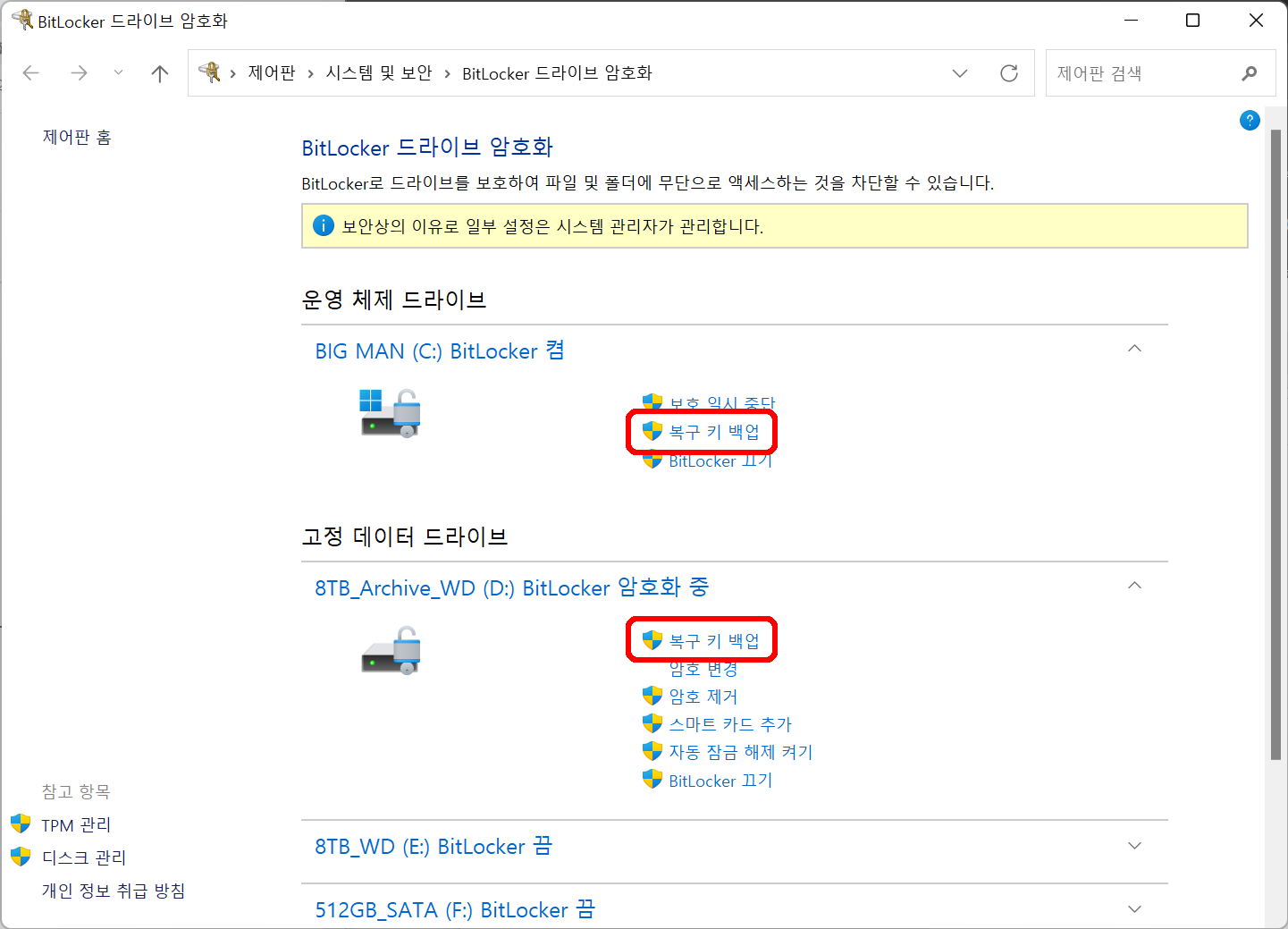Click shield icon beside 스마트 카드 추가
This screenshot has width=1288, height=929.
(x=652, y=723)
